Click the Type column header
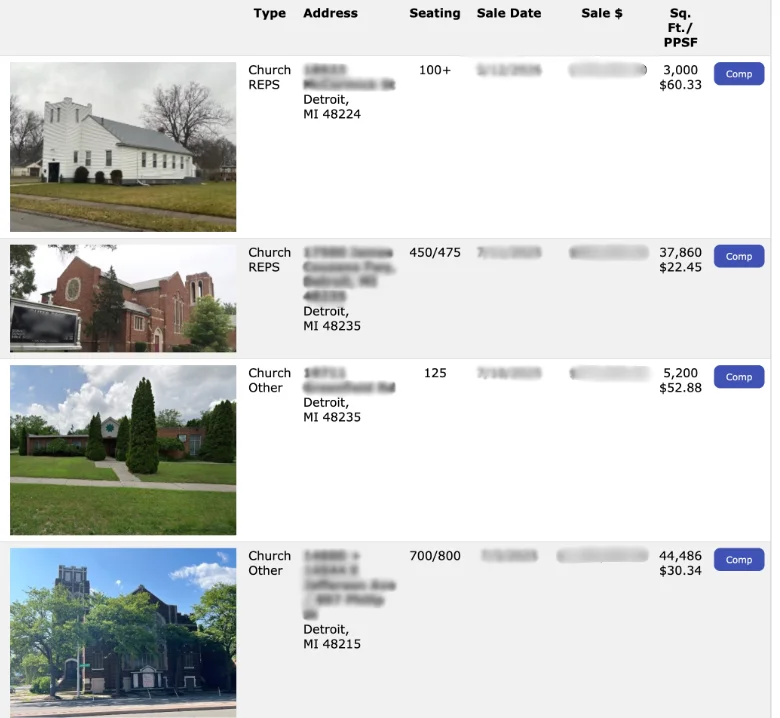Viewport: 780px width, 718px height. (x=270, y=13)
